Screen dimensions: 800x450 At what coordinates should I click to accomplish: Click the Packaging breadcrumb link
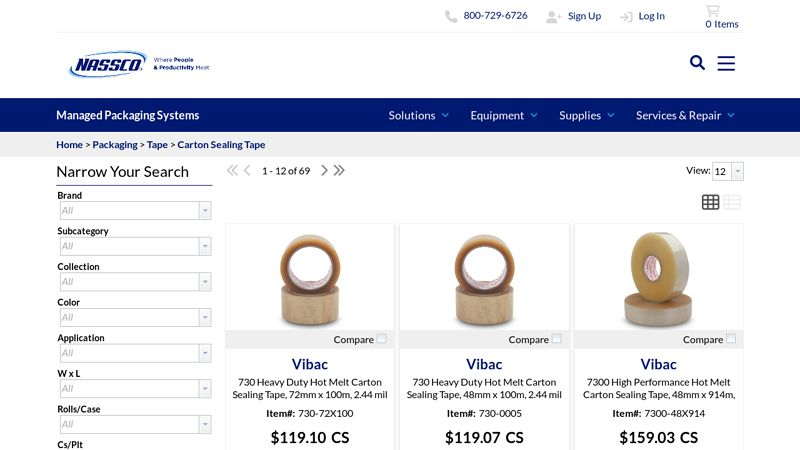pos(115,145)
